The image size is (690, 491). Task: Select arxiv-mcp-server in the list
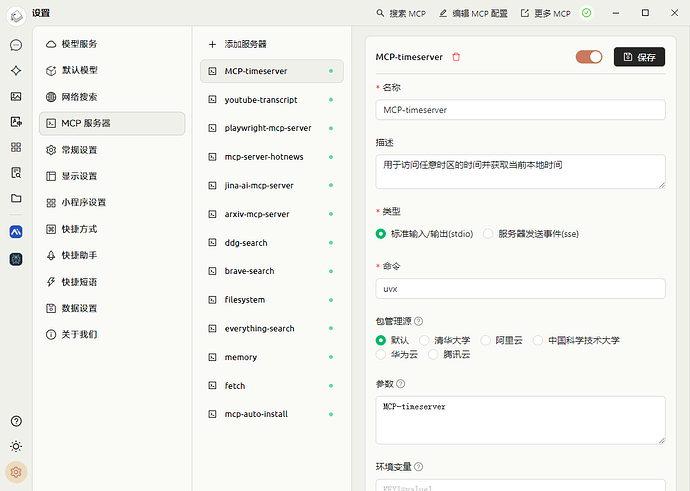[272, 214]
